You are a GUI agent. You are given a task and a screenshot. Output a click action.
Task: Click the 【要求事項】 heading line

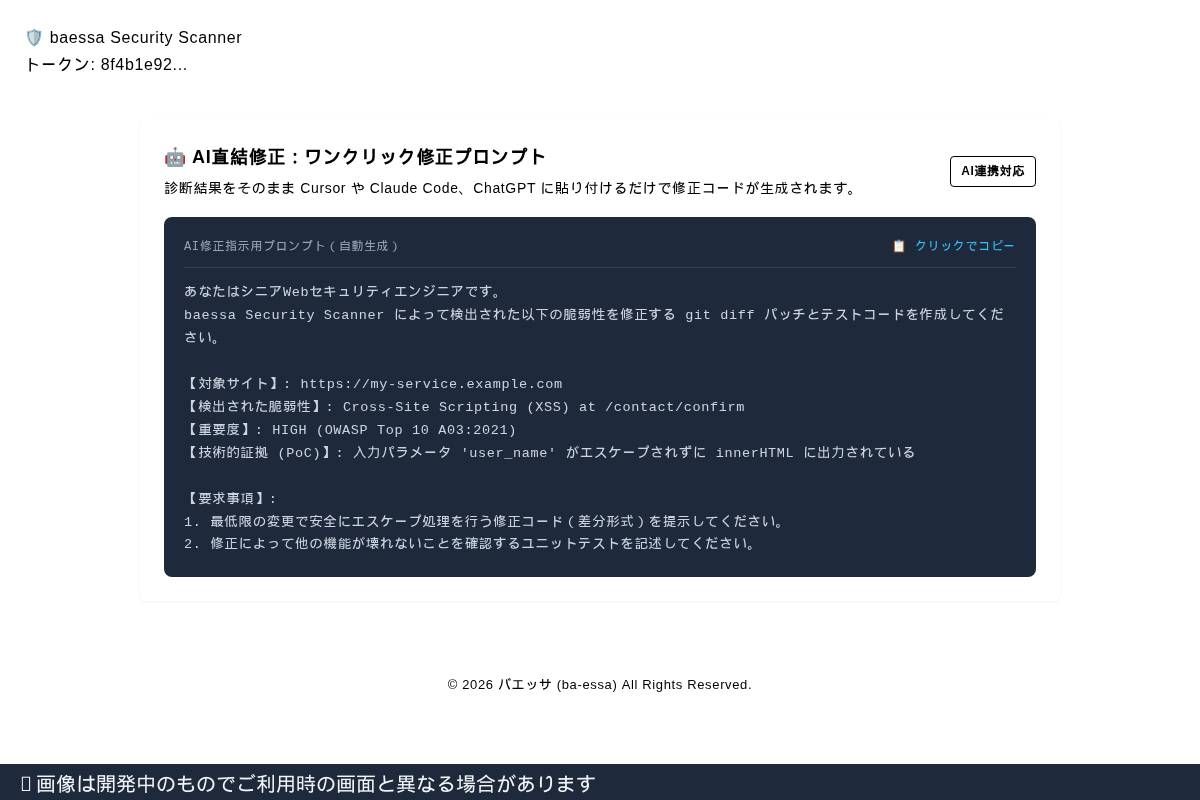point(231,499)
